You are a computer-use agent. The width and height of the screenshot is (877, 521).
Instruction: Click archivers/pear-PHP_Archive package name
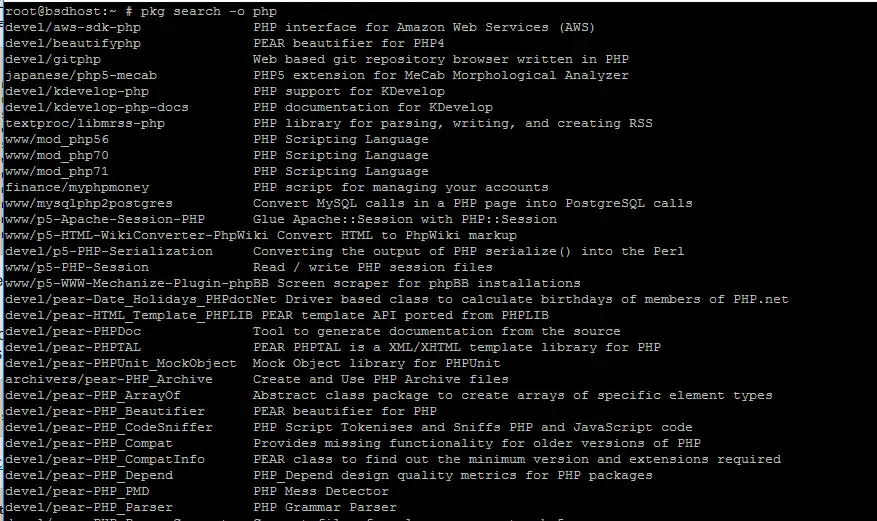(109, 380)
